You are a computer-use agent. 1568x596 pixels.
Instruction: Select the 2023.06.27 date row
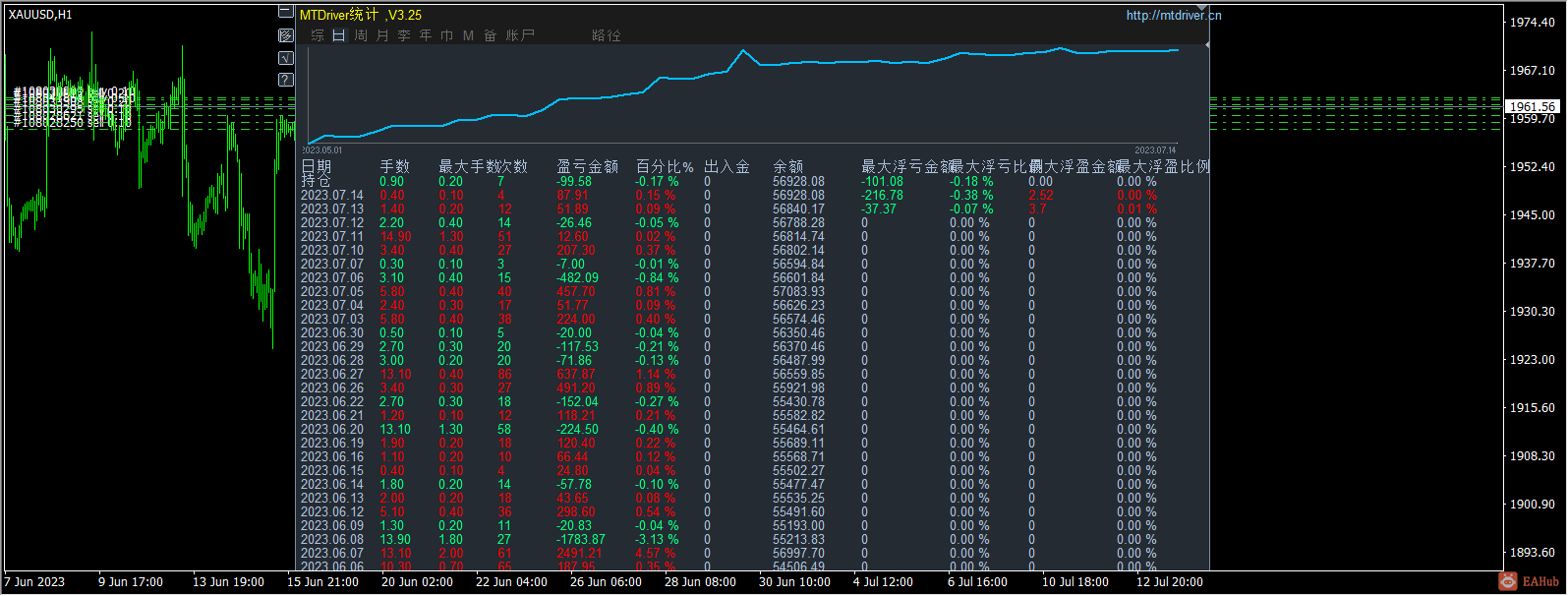tap(332, 375)
